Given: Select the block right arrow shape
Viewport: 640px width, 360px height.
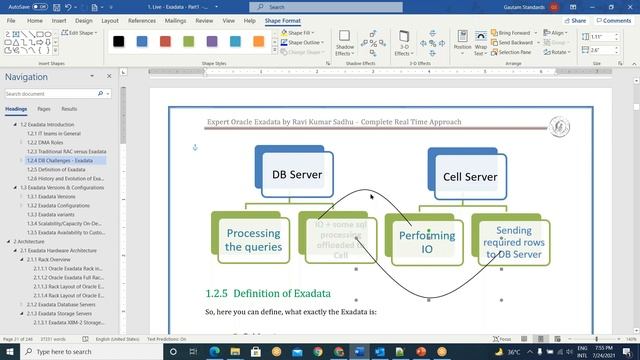Looking at the screenshot, I should 40,42.
